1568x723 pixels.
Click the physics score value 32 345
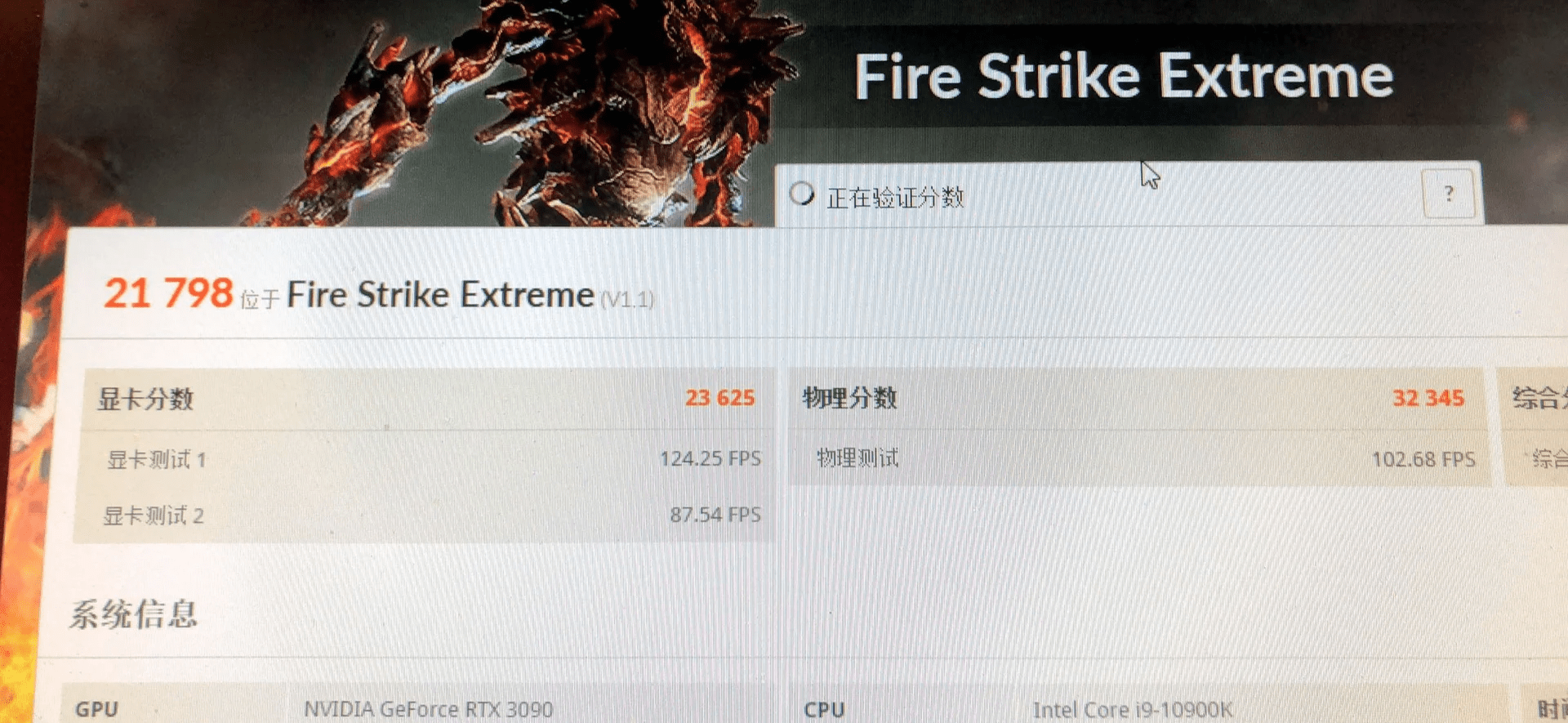[1428, 398]
